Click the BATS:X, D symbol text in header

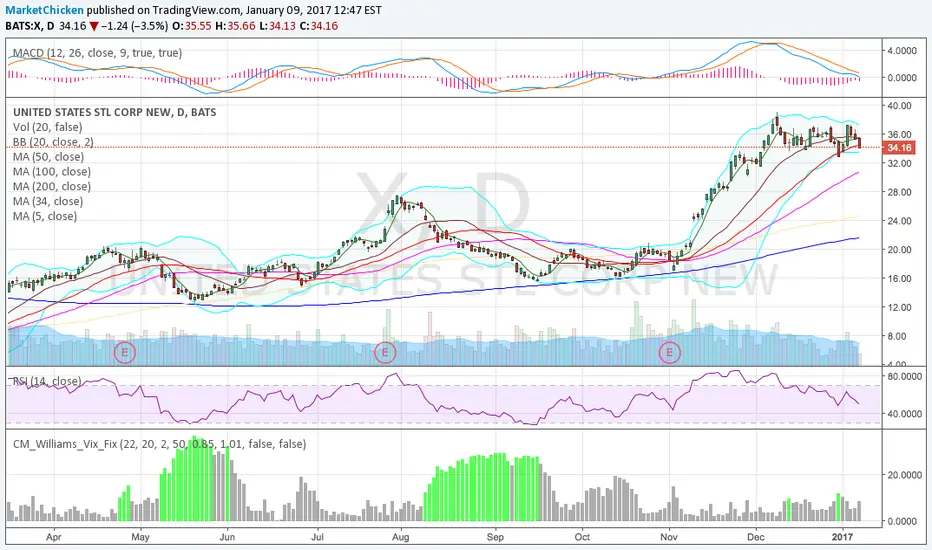tap(30, 26)
